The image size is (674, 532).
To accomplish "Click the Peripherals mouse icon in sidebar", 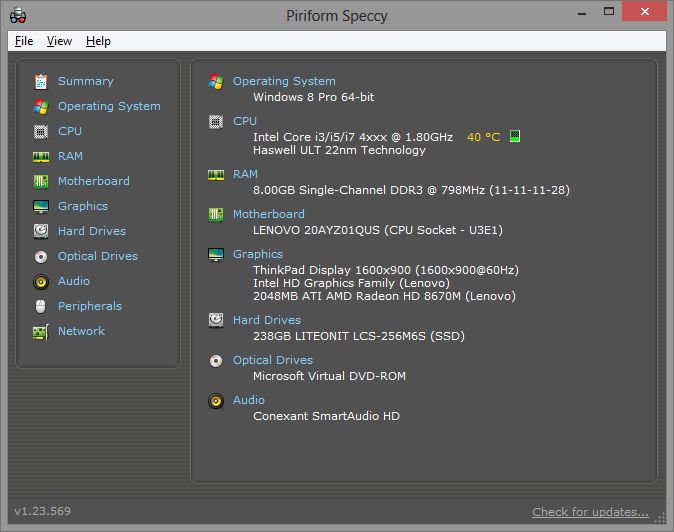I will tap(41, 306).
